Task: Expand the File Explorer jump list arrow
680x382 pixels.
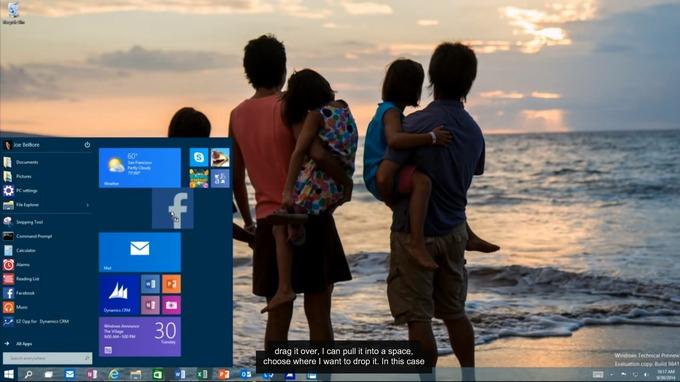Action: [x=88, y=205]
